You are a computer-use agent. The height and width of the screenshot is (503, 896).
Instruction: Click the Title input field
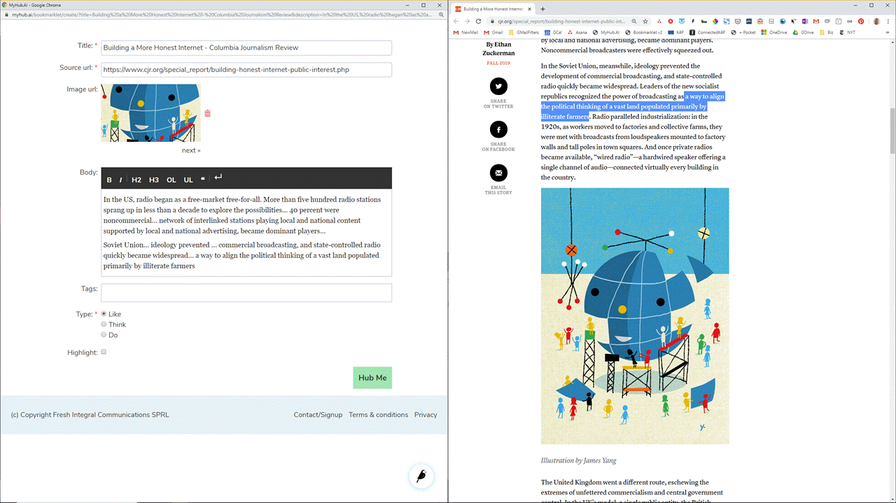(246, 47)
